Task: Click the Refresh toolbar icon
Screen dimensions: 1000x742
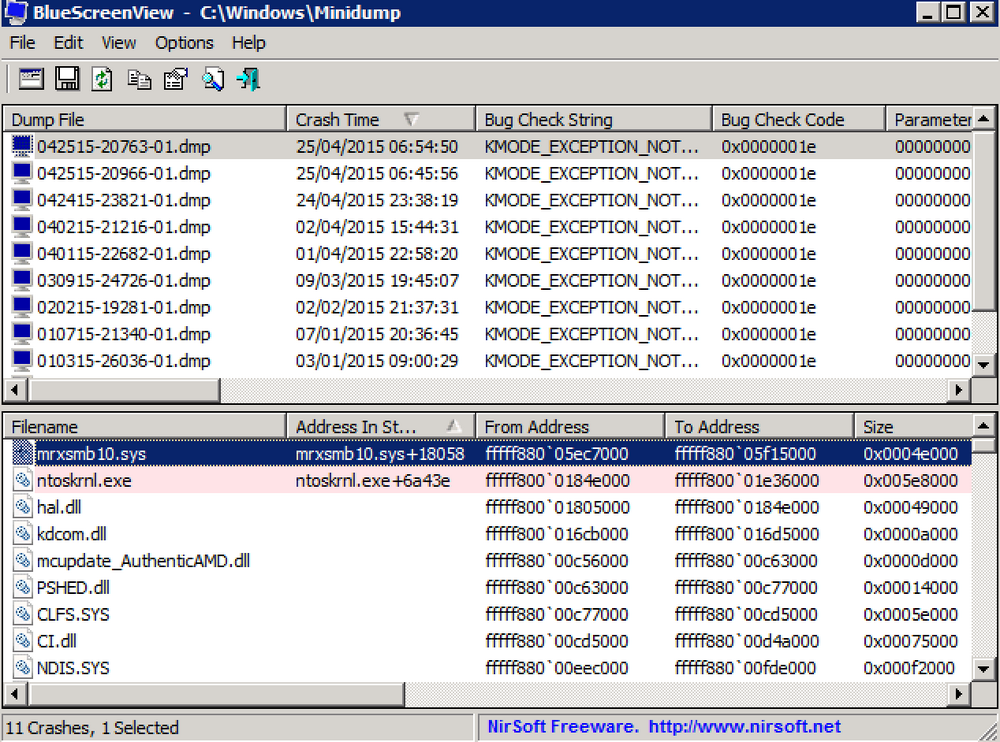Action: tap(102, 79)
